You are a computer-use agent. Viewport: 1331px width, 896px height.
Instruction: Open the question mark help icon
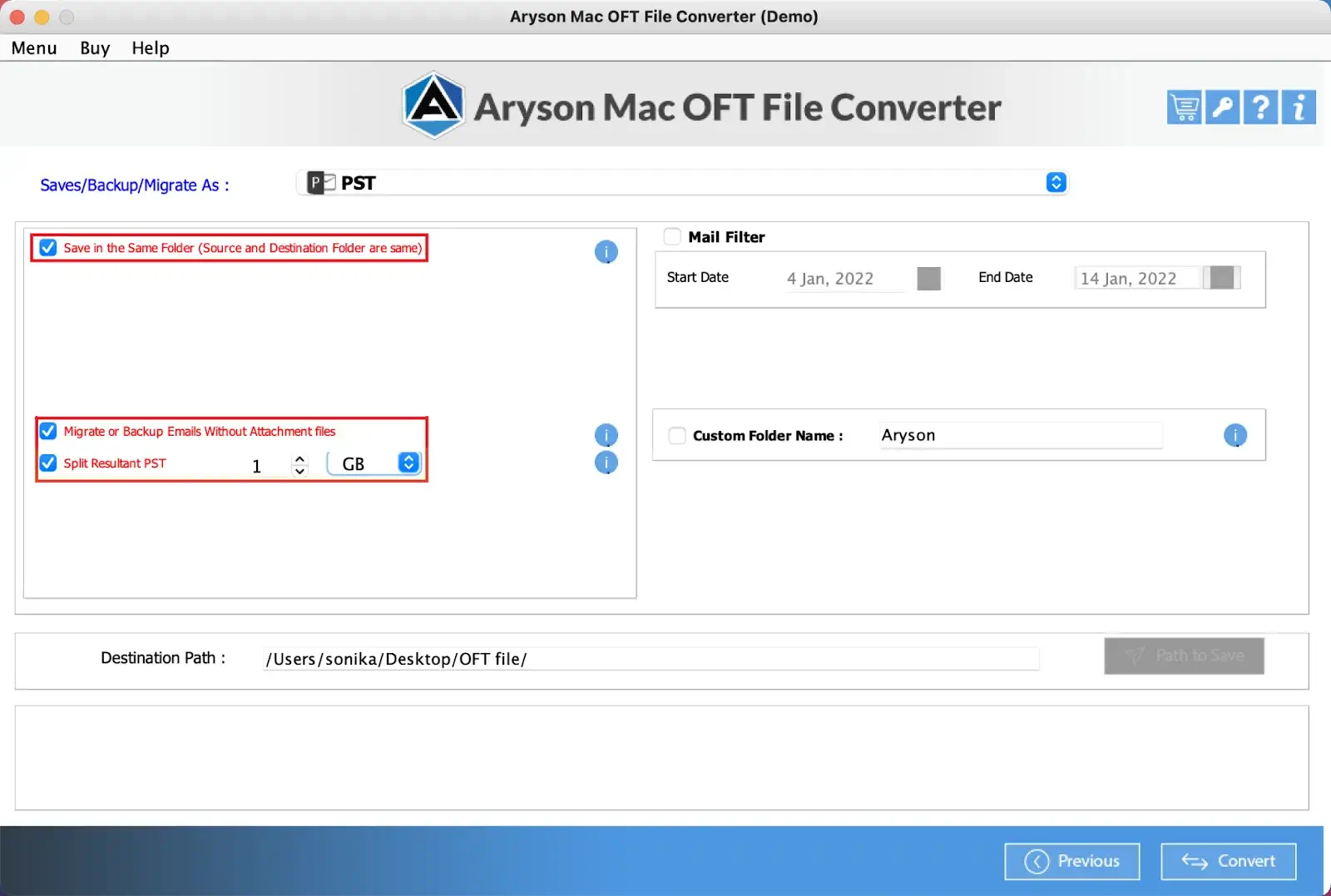[x=1260, y=107]
